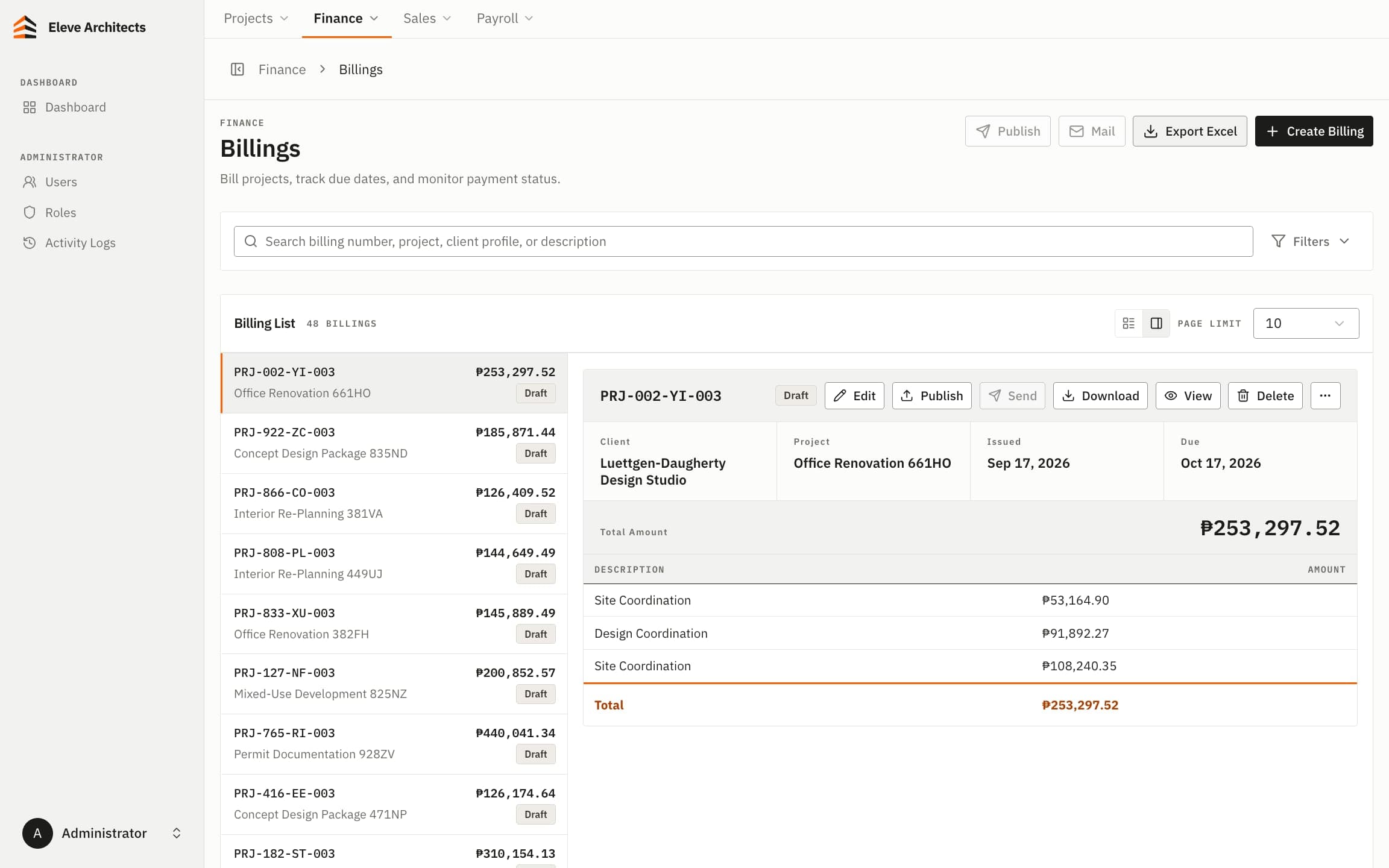The width and height of the screenshot is (1389, 868).
Task: Click the Billings breadcrumb
Action: (361, 69)
